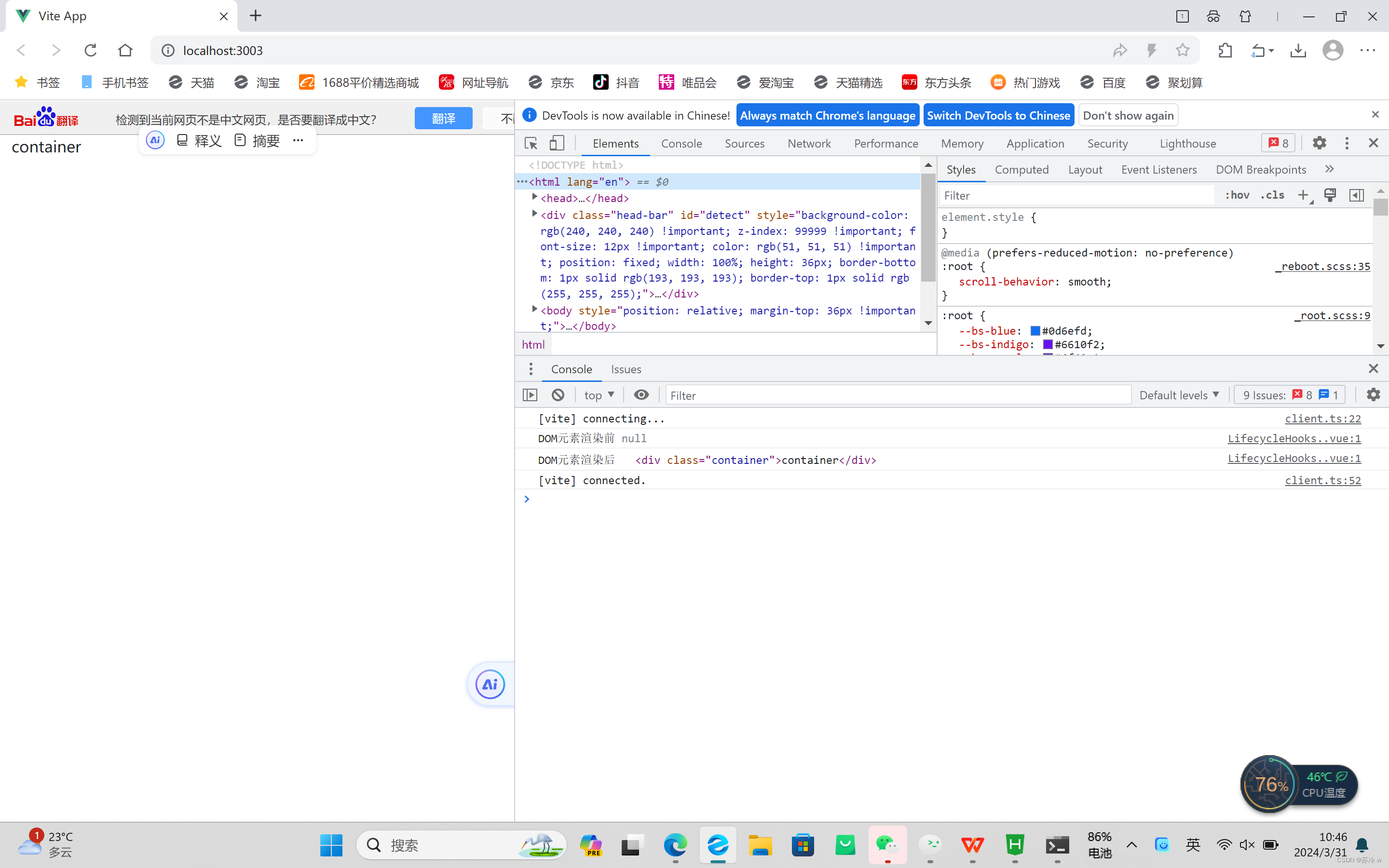Open console settings gear icon
Image resolution: width=1389 pixels, height=868 pixels.
coord(1373,395)
